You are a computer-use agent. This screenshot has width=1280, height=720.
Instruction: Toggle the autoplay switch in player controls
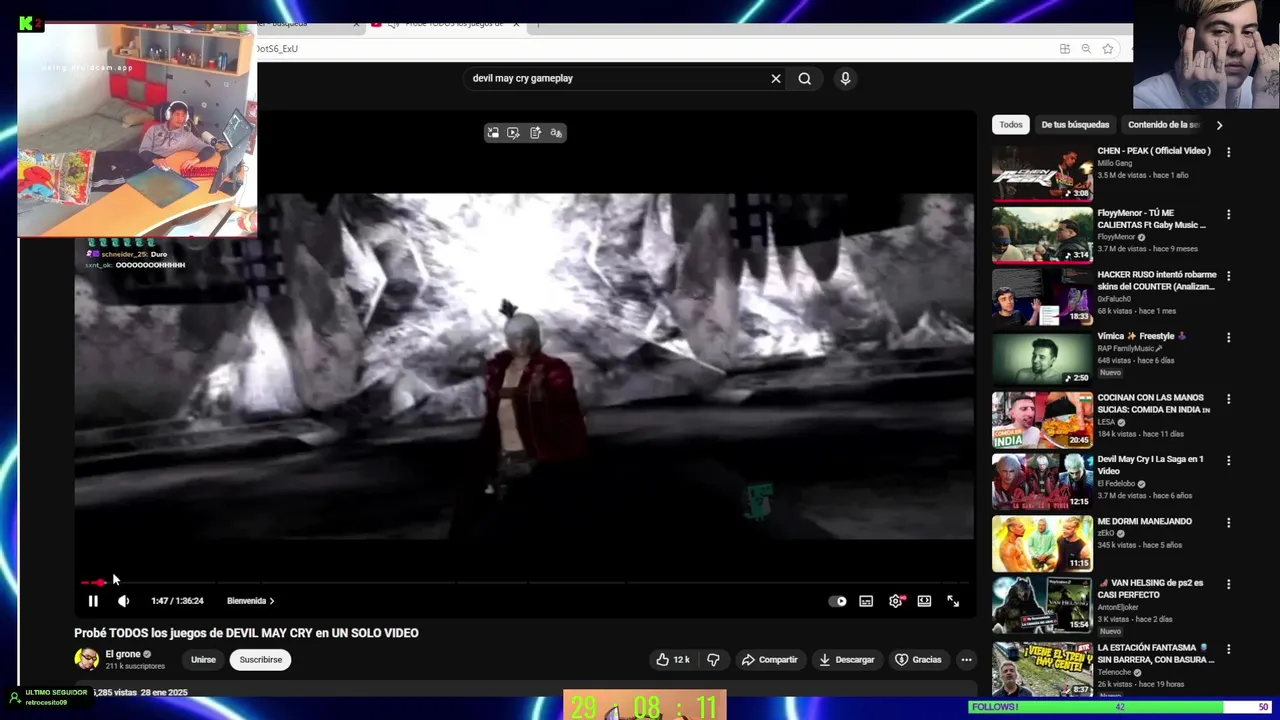click(838, 601)
